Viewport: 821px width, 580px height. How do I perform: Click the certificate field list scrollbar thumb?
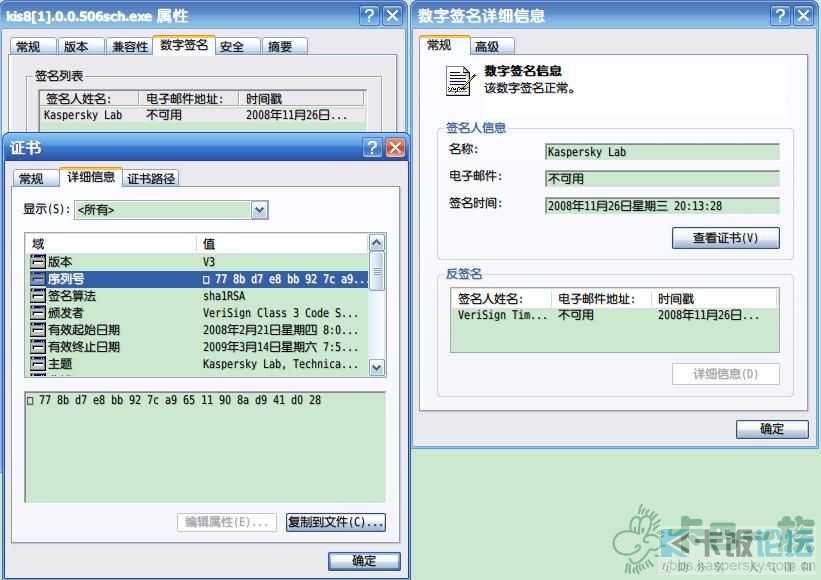click(377, 271)
